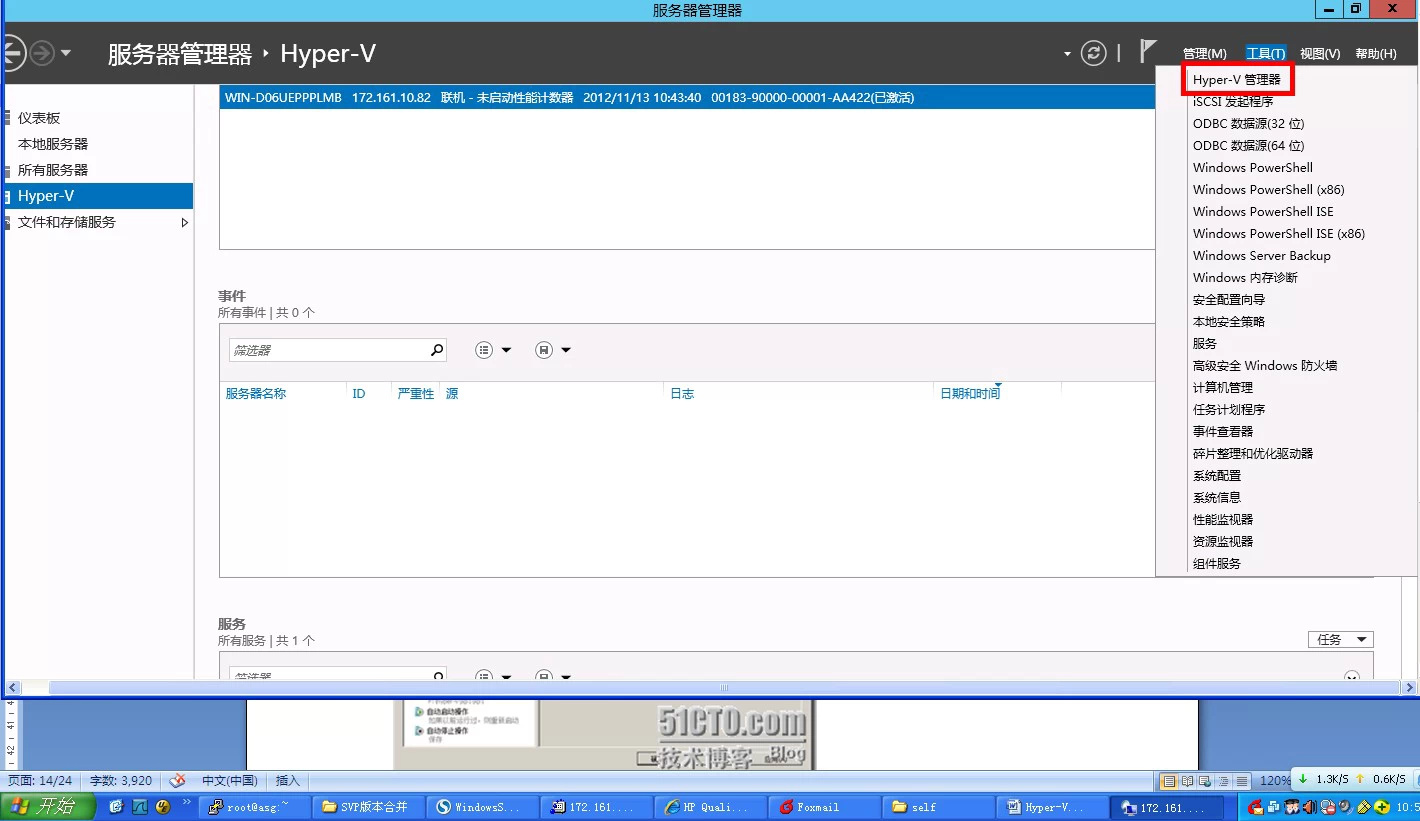Switch to self folder taskbar button
Viewport: 1420px width, 821px height.
(x=937, y=807)
